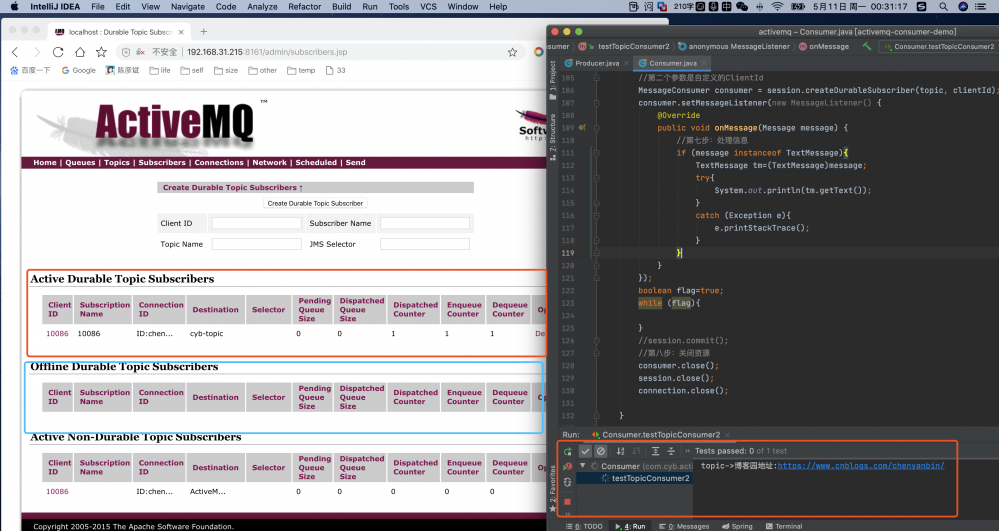Close the Durable Topic Subscribers browser tab
The height and width of the screenshot is (531, 999).
[181, 32]
